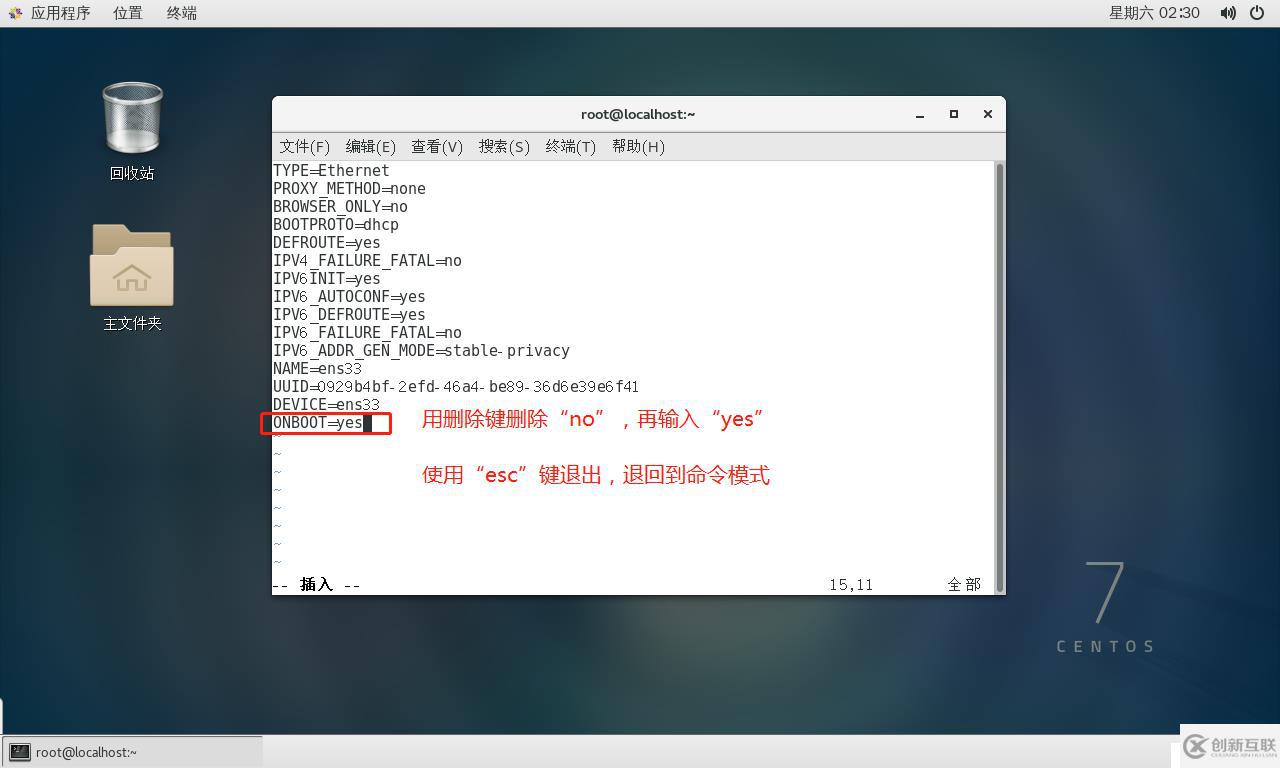Close the root@localhost terminal window
1280x768 pixels.
[988, 114]
